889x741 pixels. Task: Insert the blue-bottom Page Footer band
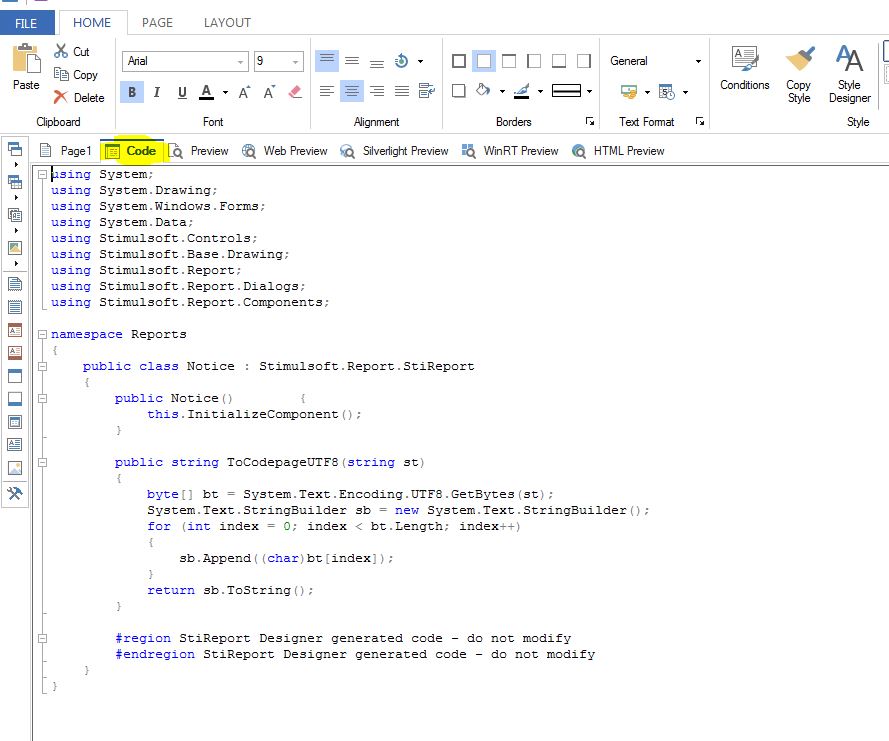15,399
